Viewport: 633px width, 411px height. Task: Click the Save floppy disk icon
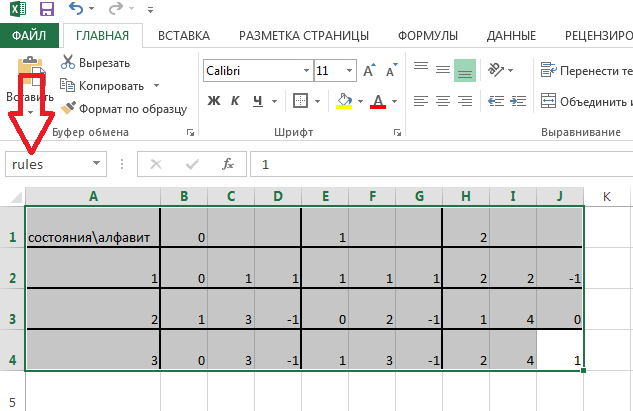coord(47,9)
